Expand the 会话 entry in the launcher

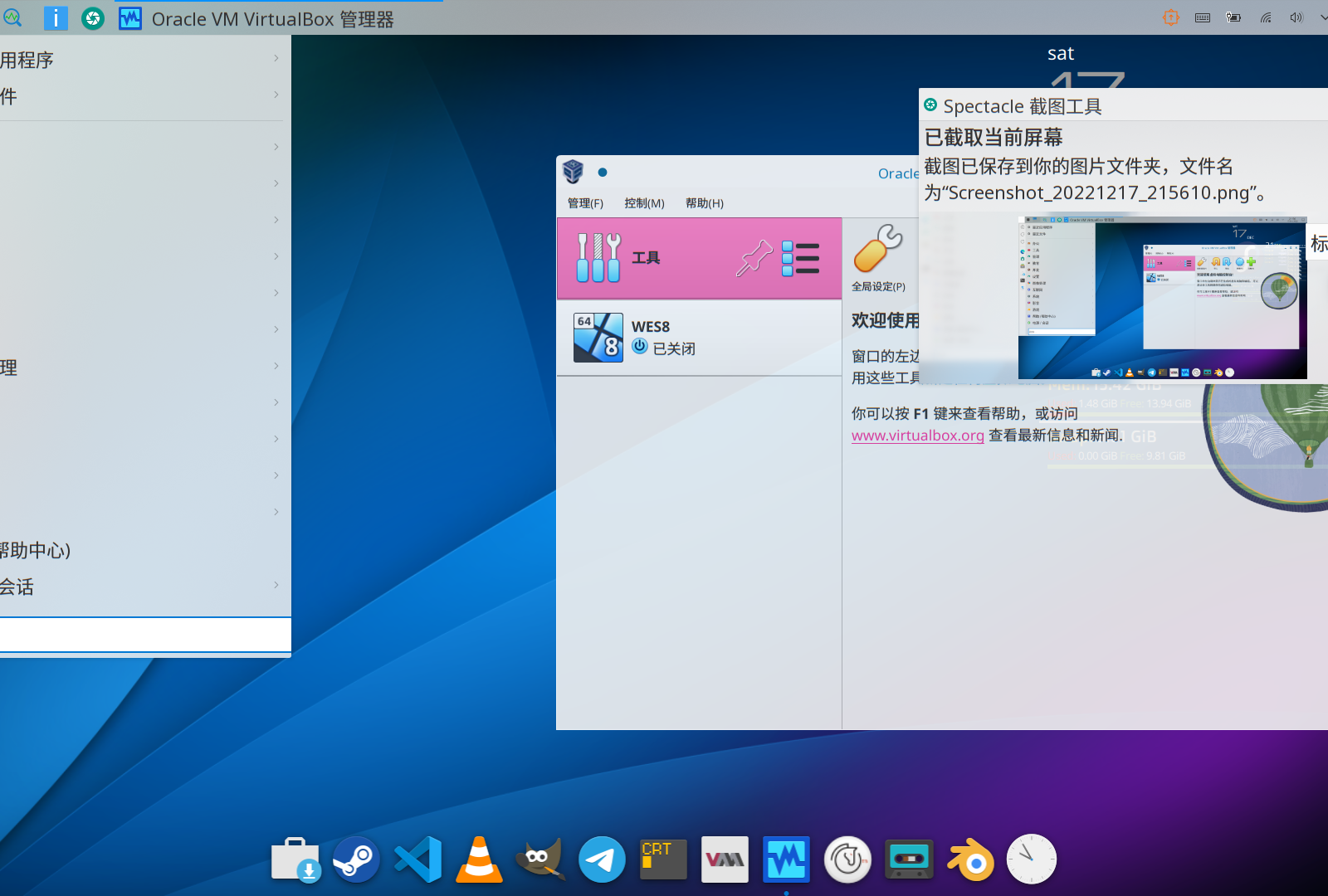(x=276, y=586)
